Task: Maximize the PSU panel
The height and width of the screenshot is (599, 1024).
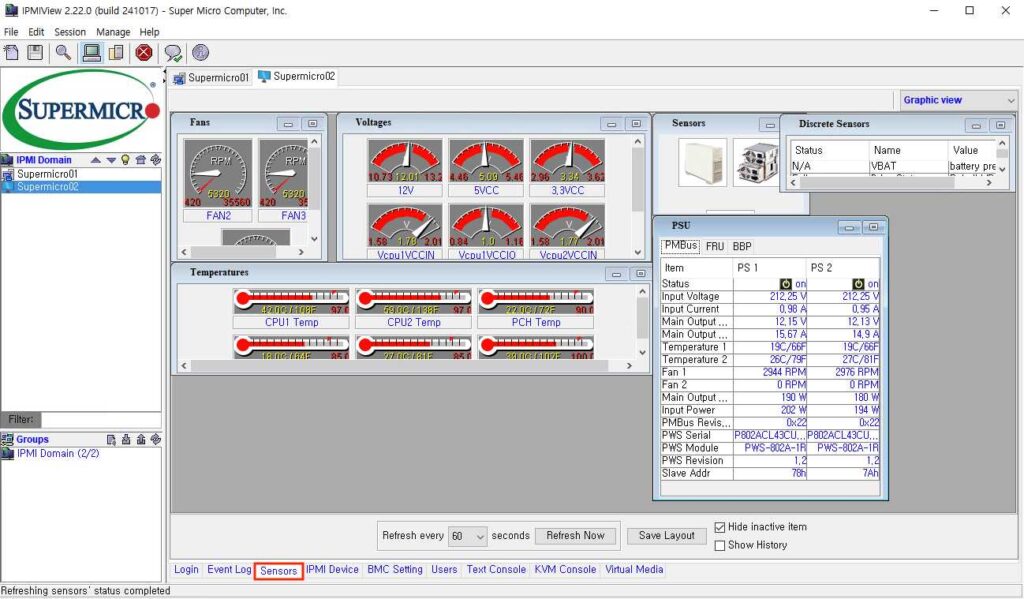Action: (x=874, y=227)
